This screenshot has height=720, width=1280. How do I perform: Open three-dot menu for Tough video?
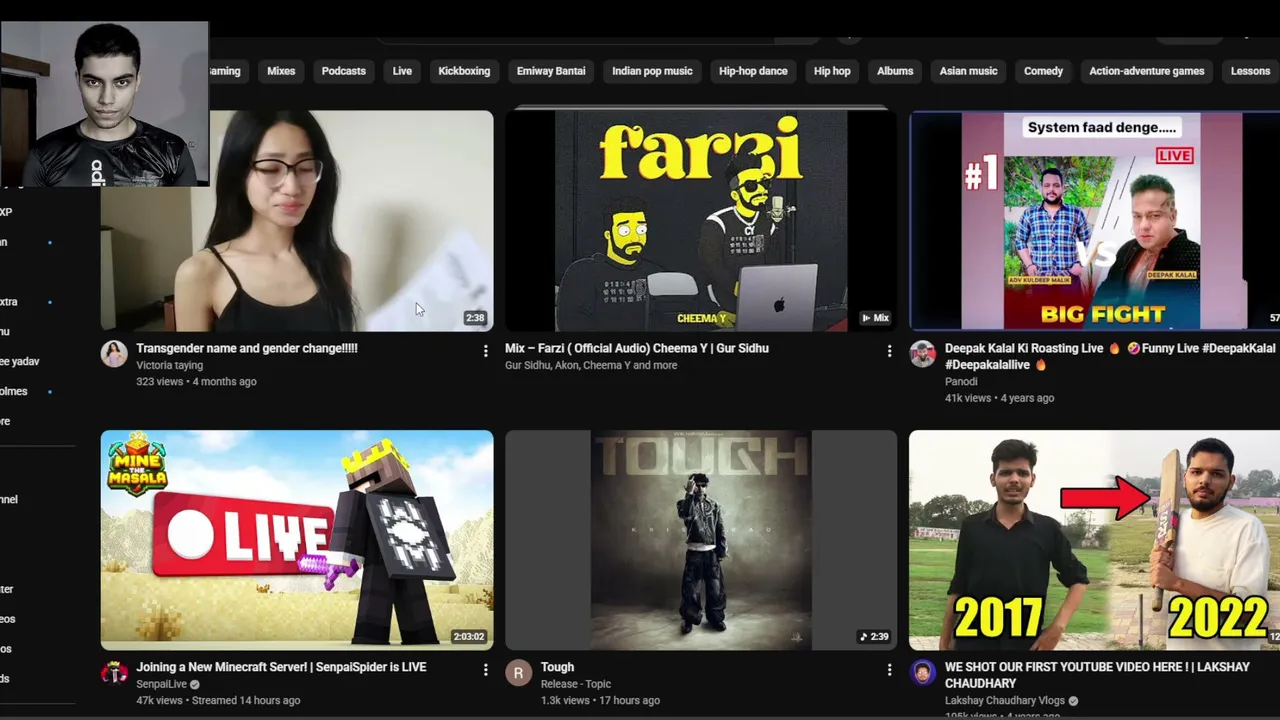[889, 670]
